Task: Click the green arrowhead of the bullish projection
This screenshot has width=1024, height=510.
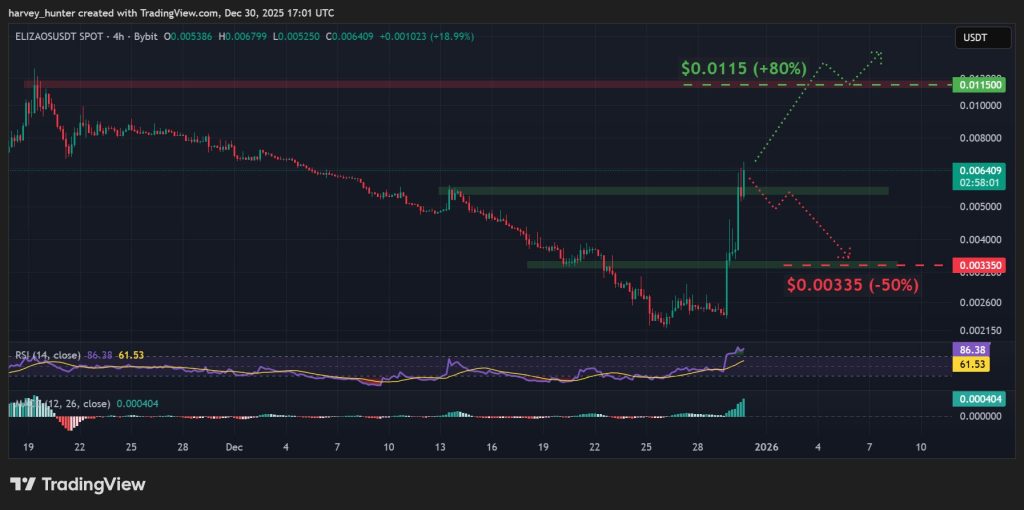Action: click(877, 54)
